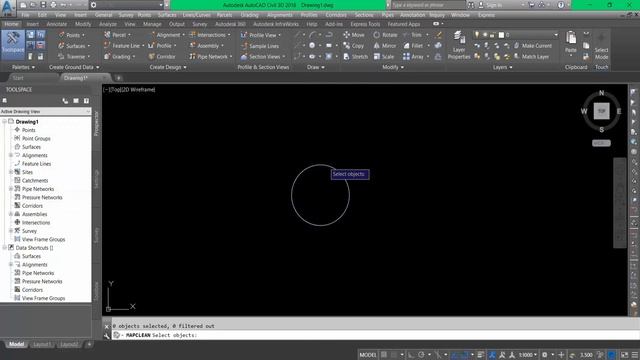640x360 pixels.
Task: Click the Help question mark icon
Action: click(561, 5)
